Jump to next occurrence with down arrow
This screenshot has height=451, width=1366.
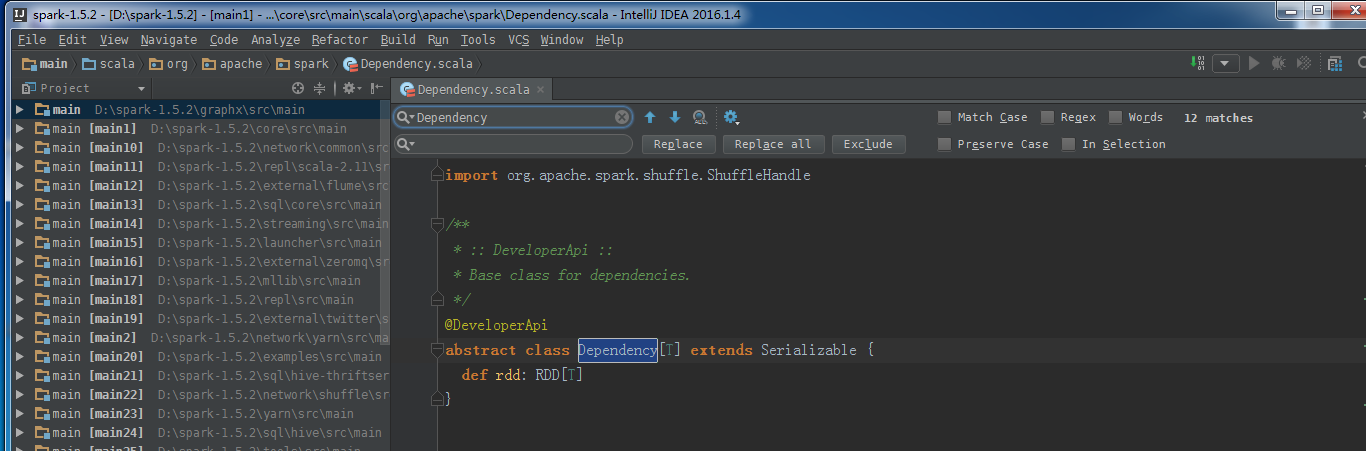[674, 117]
